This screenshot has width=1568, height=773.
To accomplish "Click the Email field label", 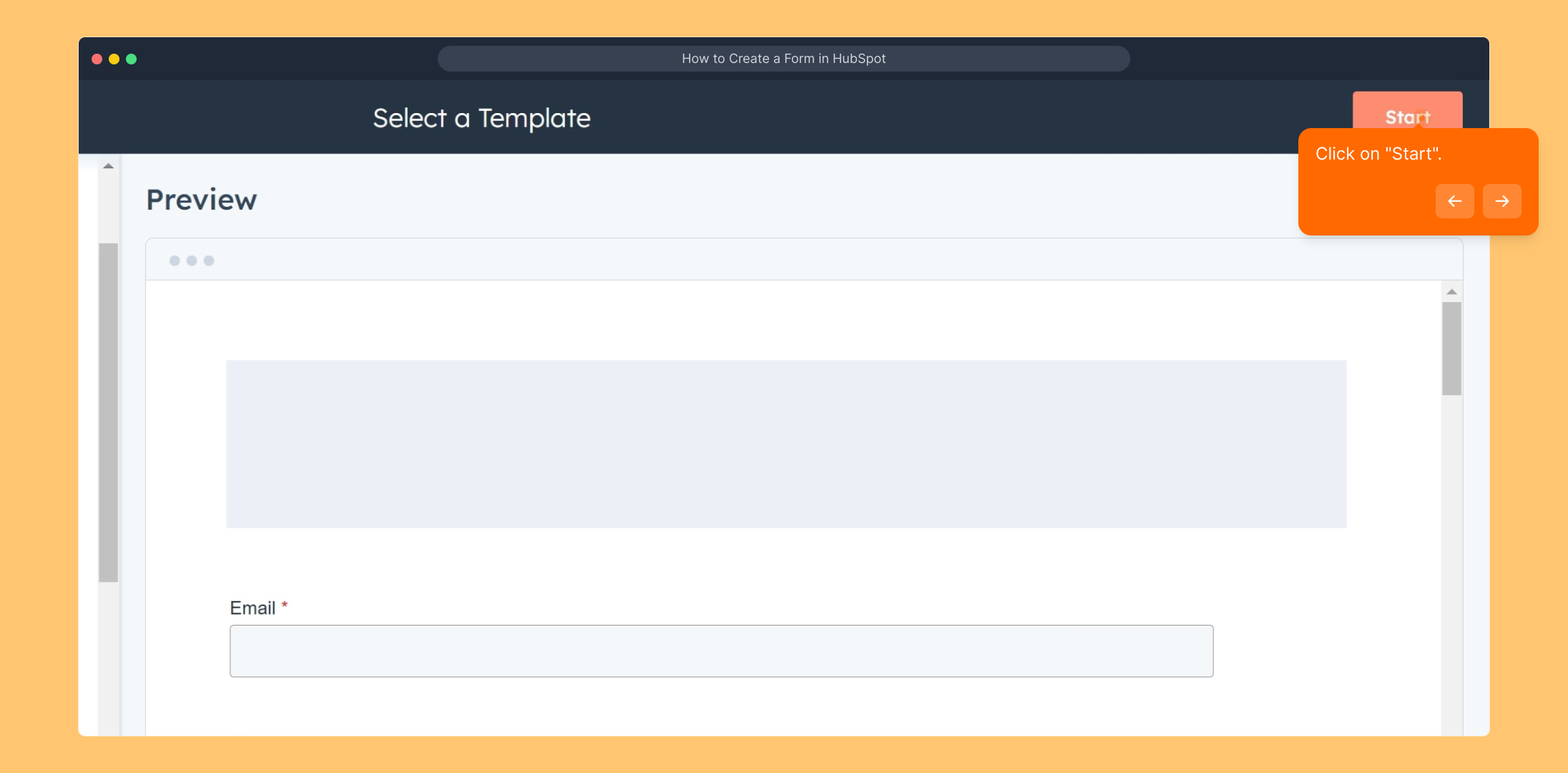I will tap(253, 608).
